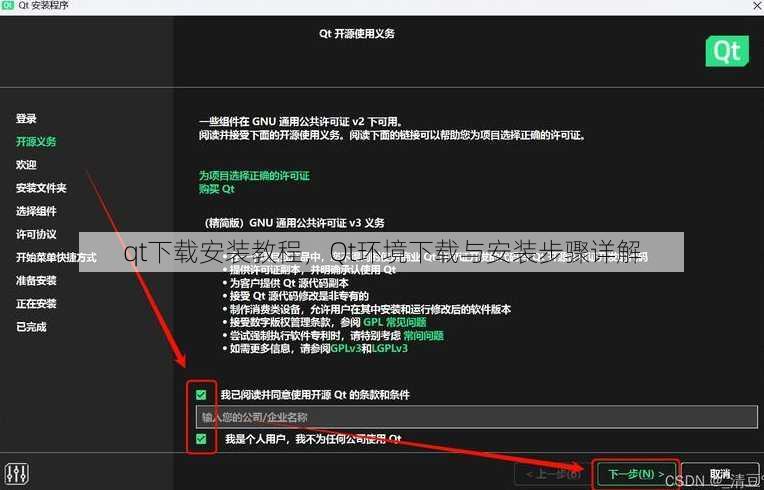Select the 准备安装 step in sidebar

[x=36, y=281]
